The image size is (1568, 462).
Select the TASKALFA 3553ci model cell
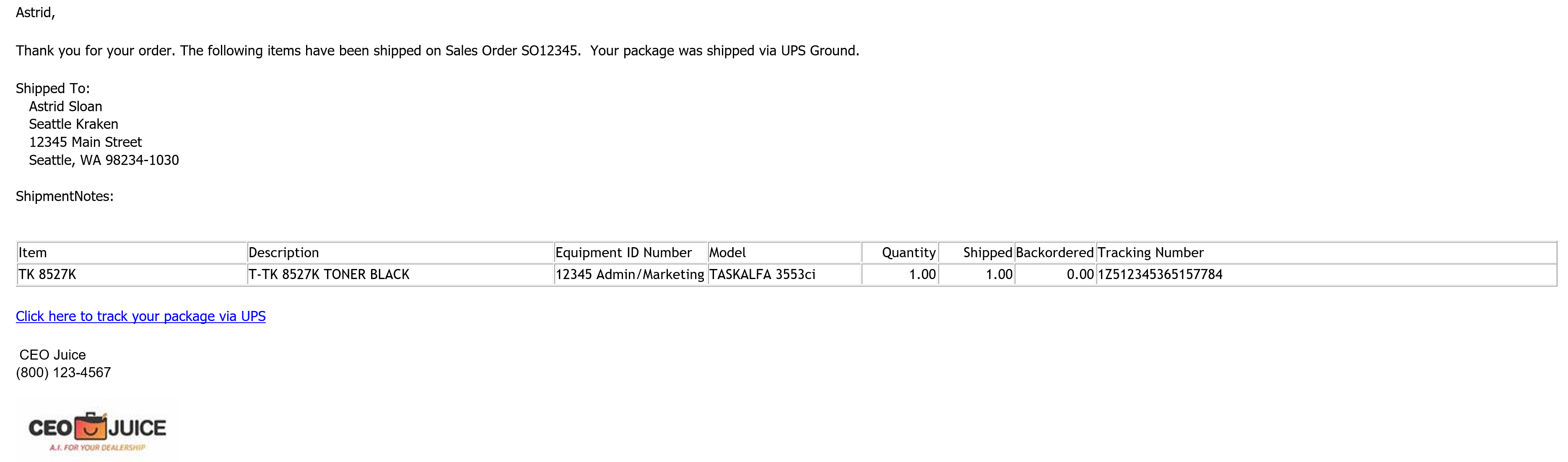pos(784,274)
